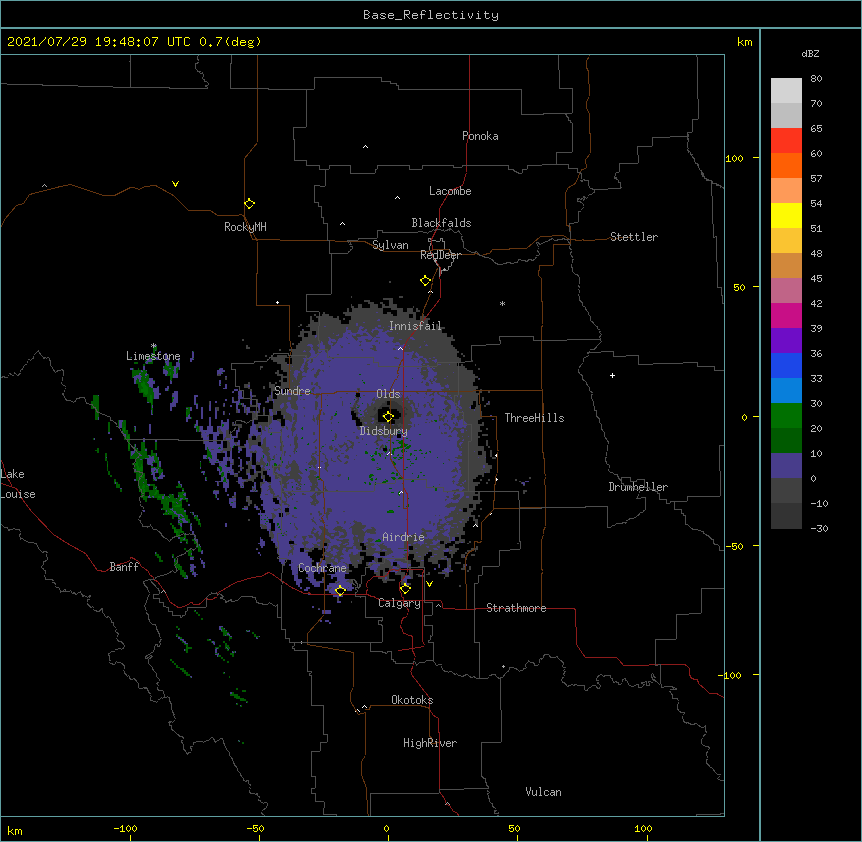Screen dimensions: 862x842
Task: Click the yellow diamond marker above Calgary label
Action: tap(405, 589)
